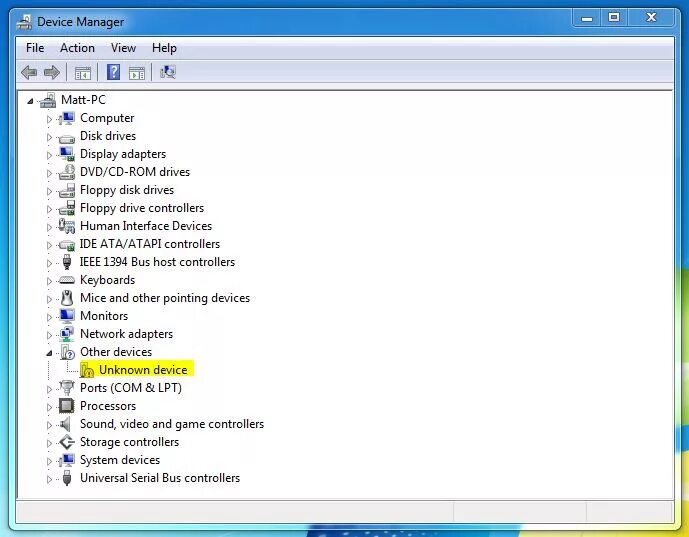
Task: Collapse the Matt-PC root node
Action: point(30,102)
